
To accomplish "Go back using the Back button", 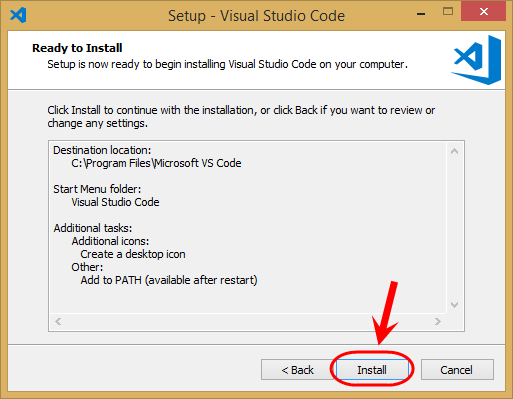I will point(297,370).
